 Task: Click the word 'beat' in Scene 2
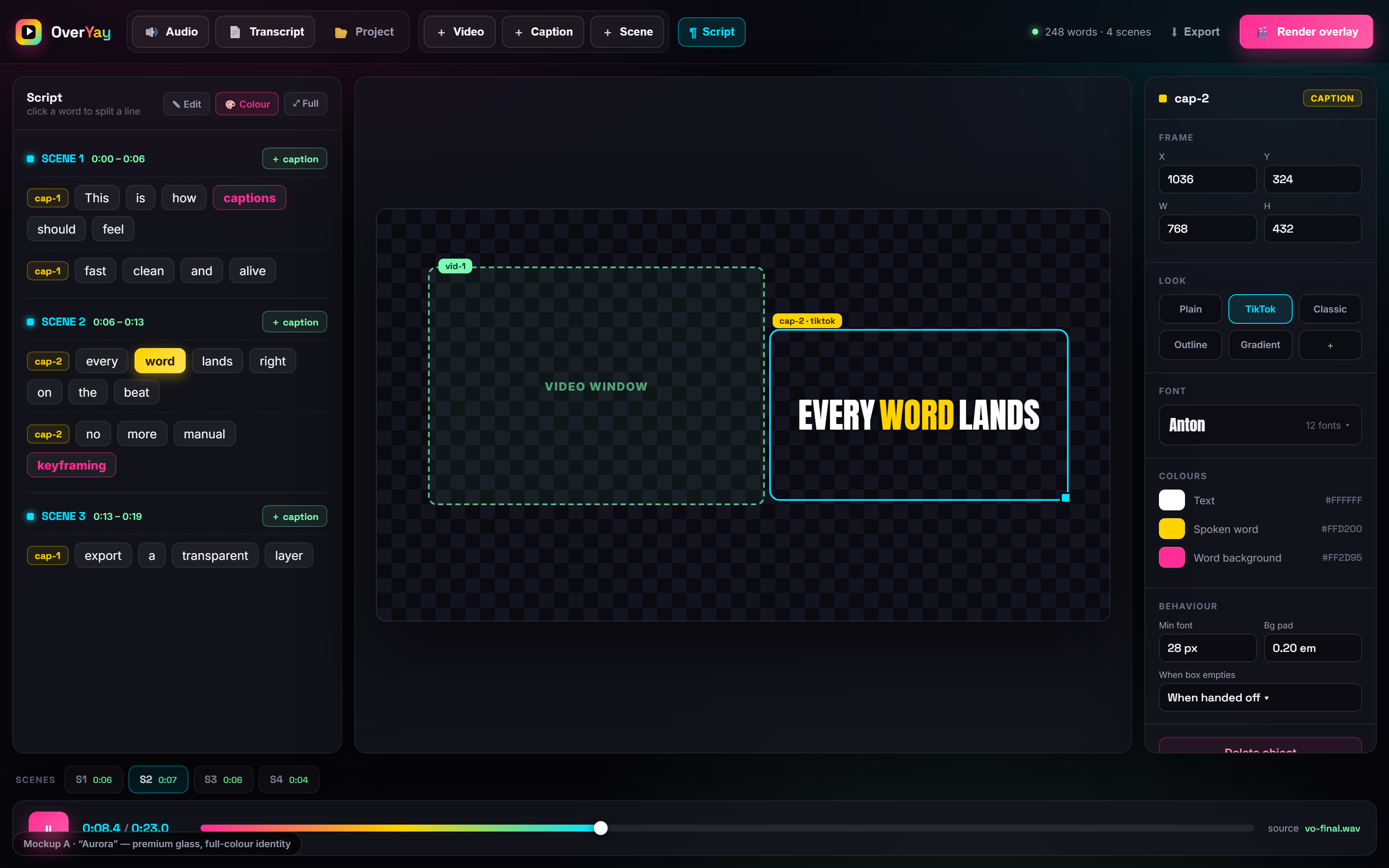pos(137,393)
